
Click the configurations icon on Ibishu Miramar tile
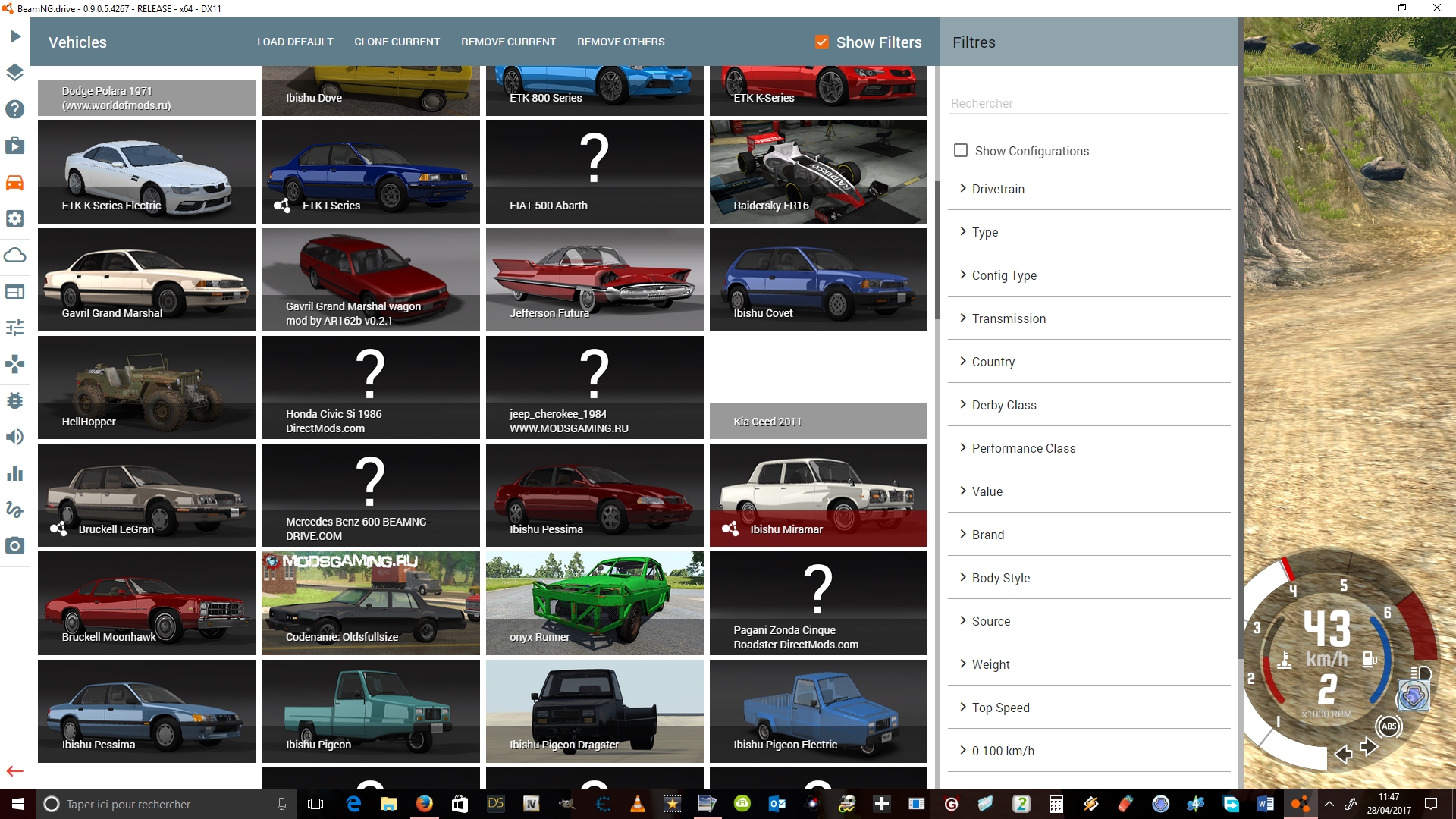pyautogui.click(x=730, y=529)
